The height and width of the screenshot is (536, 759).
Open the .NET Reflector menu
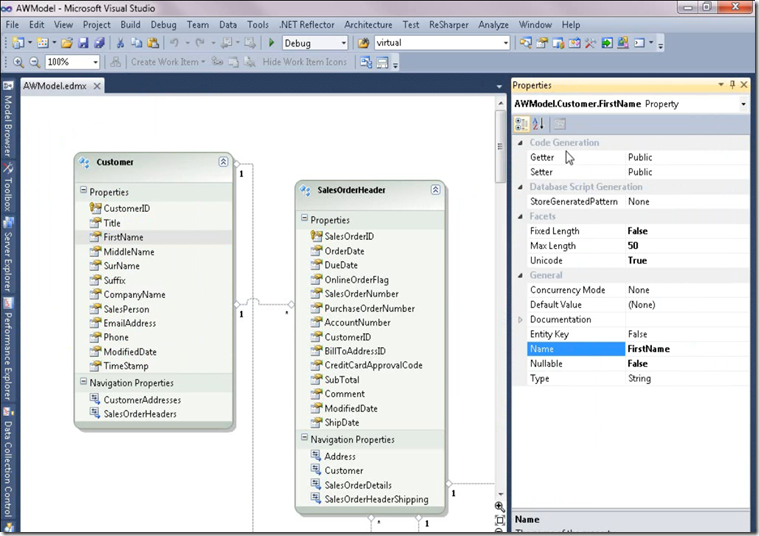tap(307, 25)
